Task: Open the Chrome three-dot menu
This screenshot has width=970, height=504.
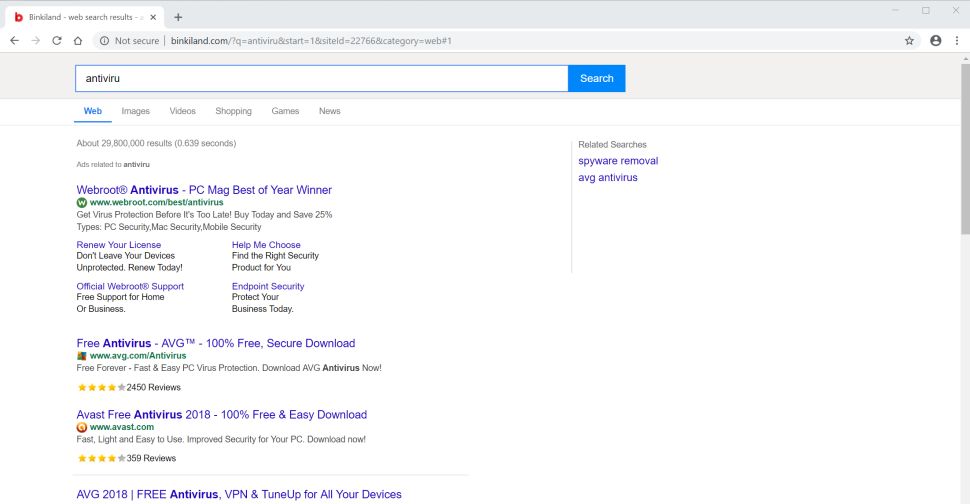Action: coord(957,41)
